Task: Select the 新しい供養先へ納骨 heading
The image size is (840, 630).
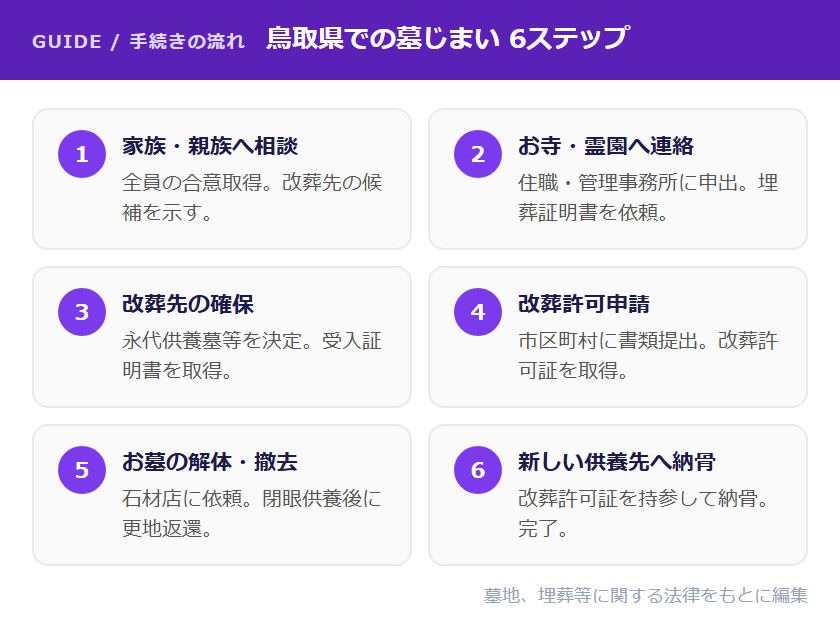Action: coord(617,462)
